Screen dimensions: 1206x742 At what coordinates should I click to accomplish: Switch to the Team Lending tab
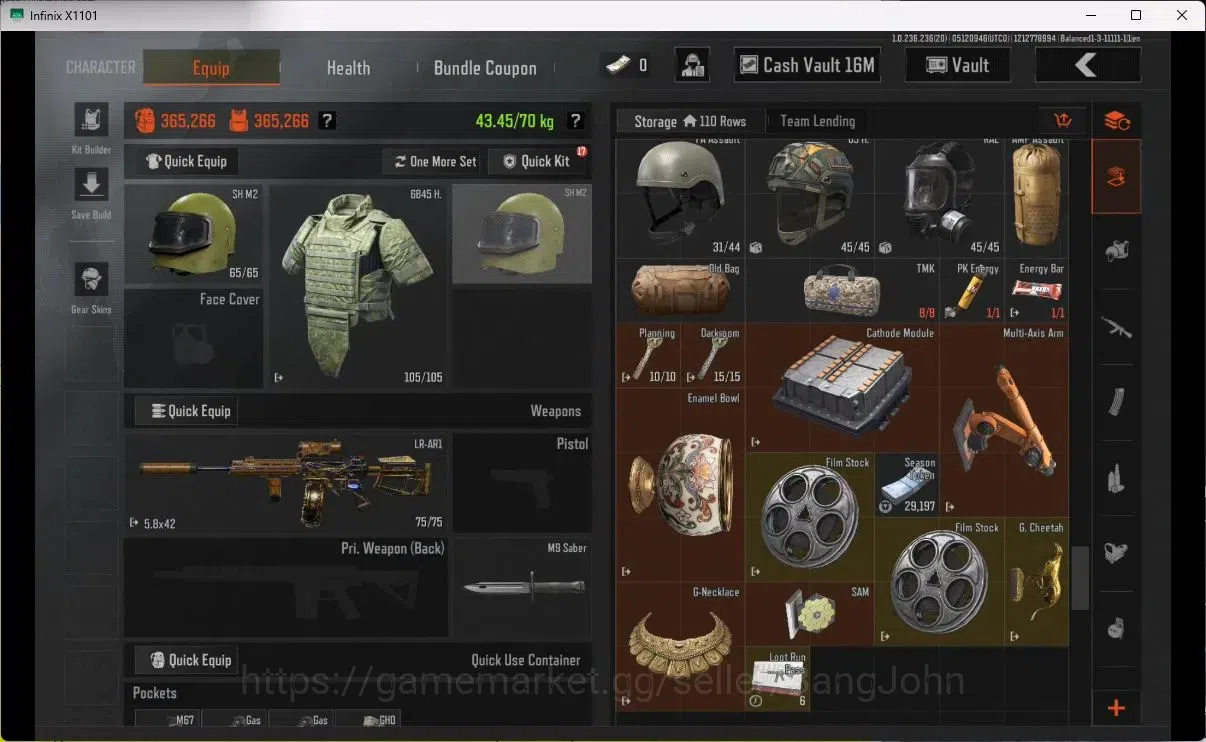coord(817,121)
